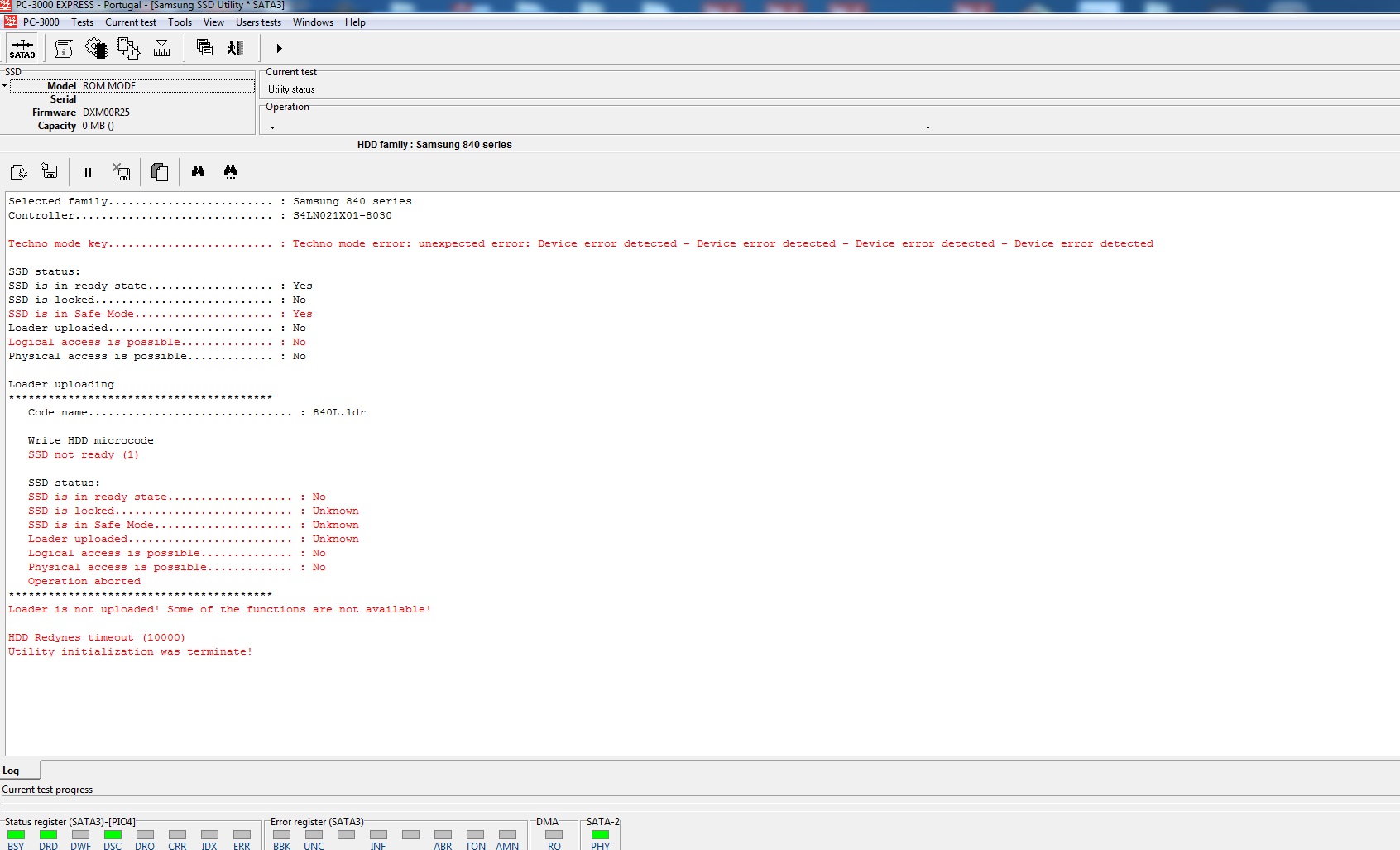Click the logic blocks module icon
The height and width of the screenshot is (850, 1400).
128,49
